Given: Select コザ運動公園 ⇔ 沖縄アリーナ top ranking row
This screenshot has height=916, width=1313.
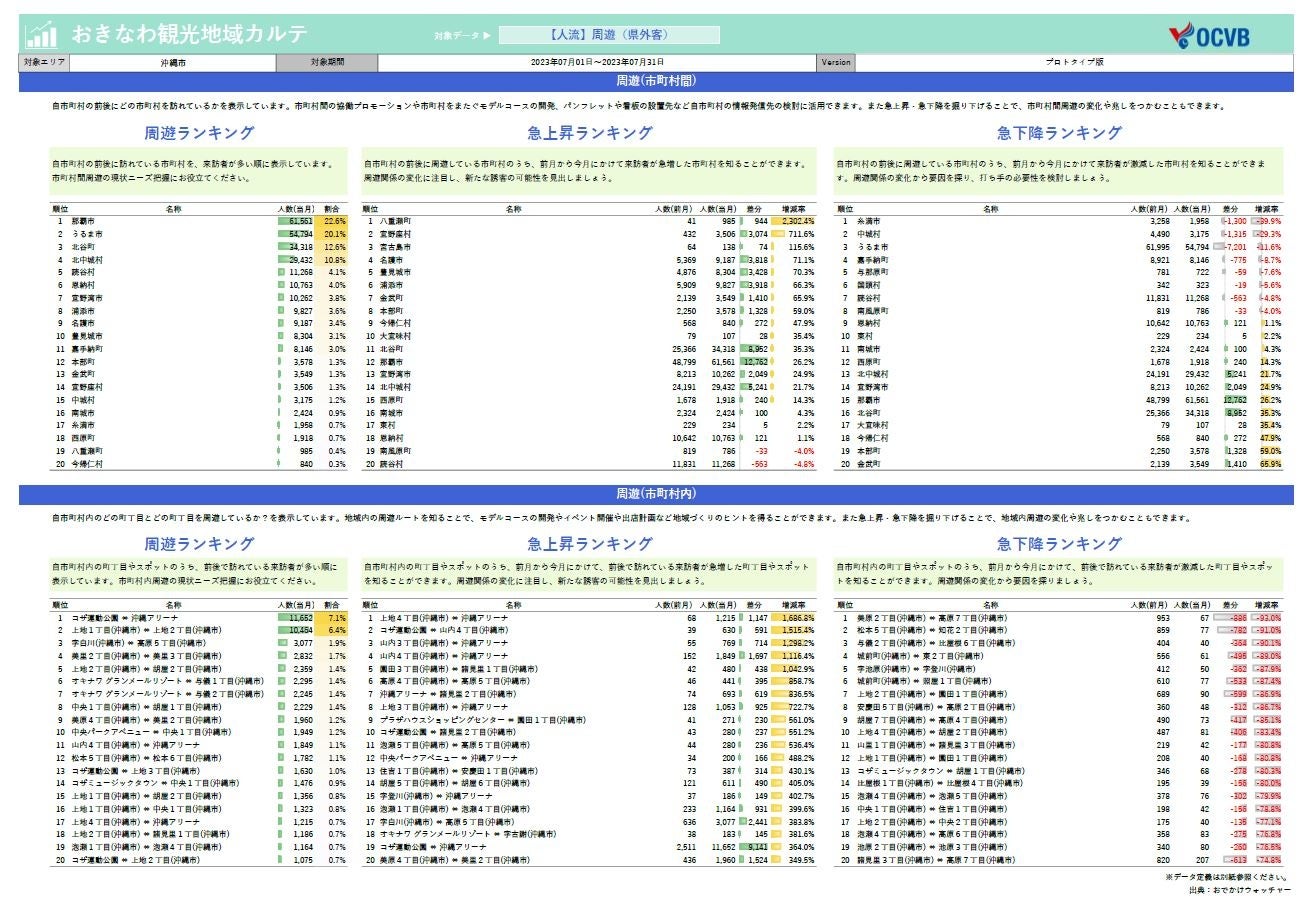Looking at the screenshot, I should (132, 618).
